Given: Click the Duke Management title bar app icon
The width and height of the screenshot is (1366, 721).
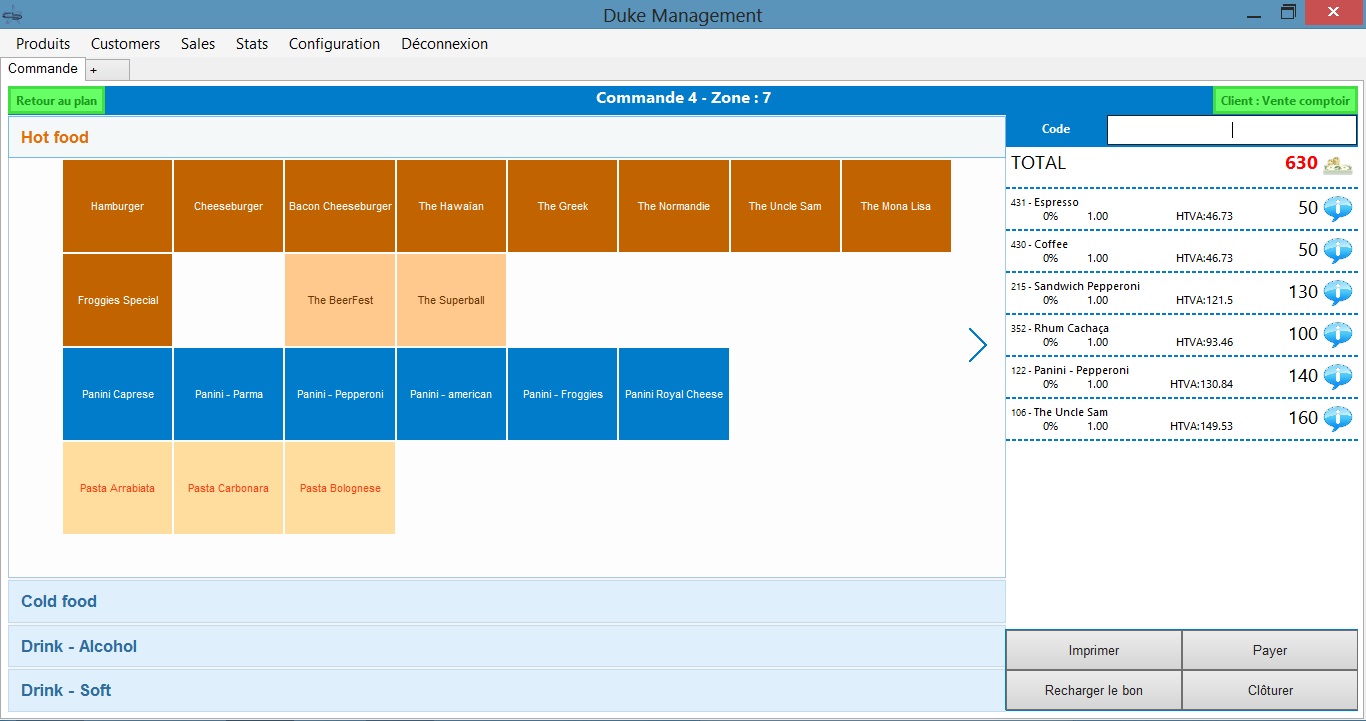Looking at the screenshot, I should click(x=13, y=14).
